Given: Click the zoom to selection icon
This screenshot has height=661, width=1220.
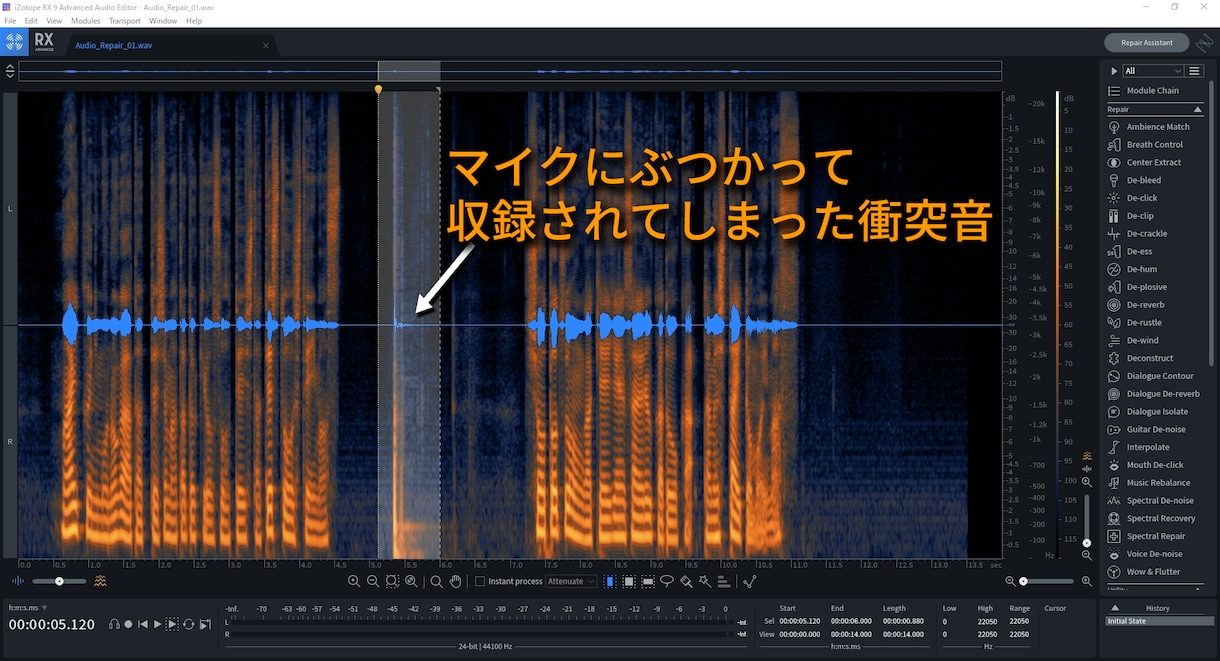Looking at the screenshot, I should tap(392, 581).
